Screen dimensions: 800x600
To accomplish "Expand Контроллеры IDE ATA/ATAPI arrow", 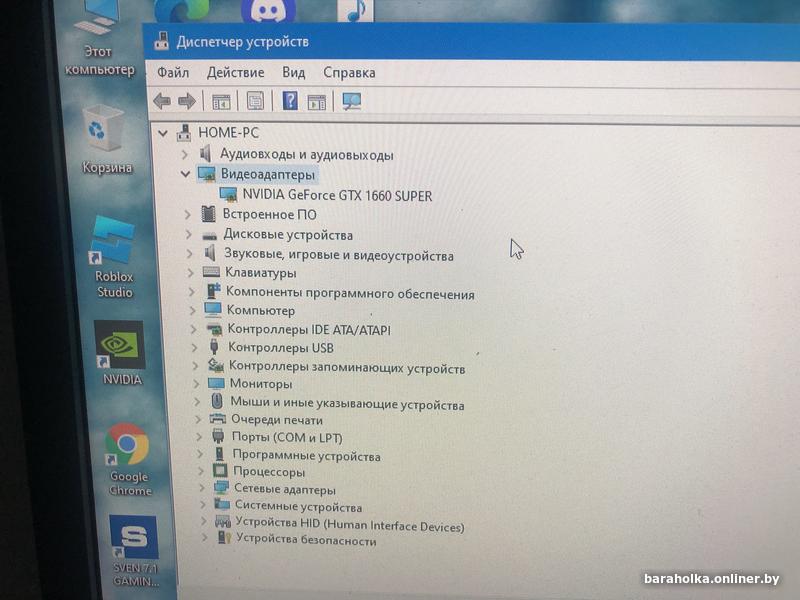I will point(194,329).
